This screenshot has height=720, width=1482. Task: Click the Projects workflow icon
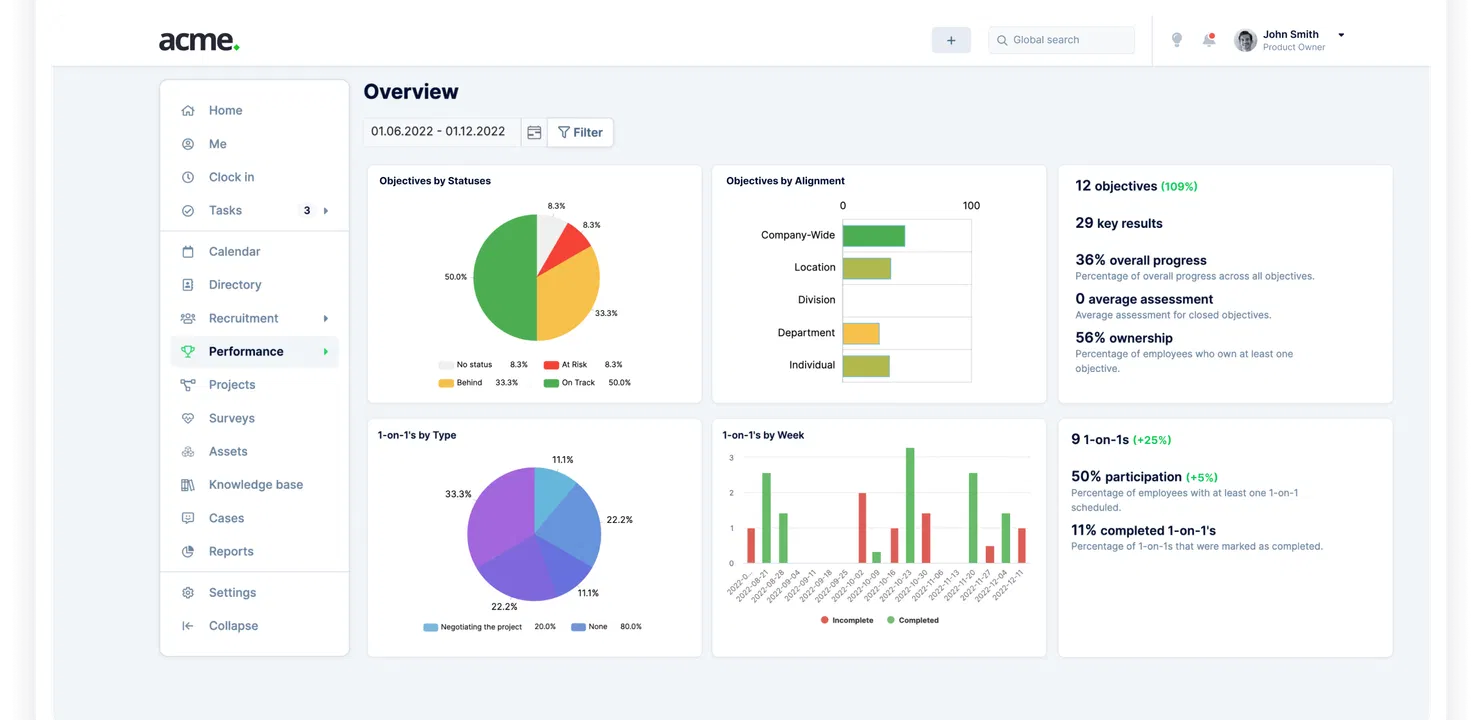tap(188, 385)
